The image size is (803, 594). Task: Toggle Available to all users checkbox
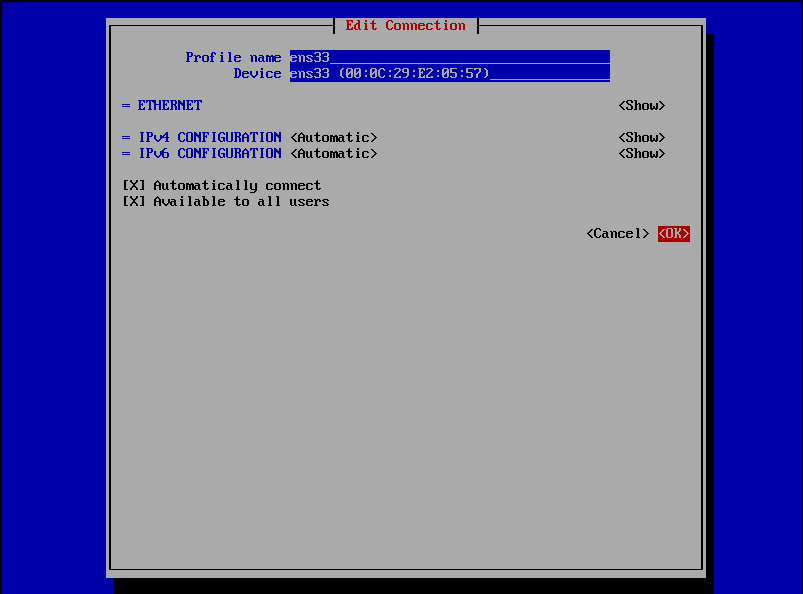coord(134,201)
